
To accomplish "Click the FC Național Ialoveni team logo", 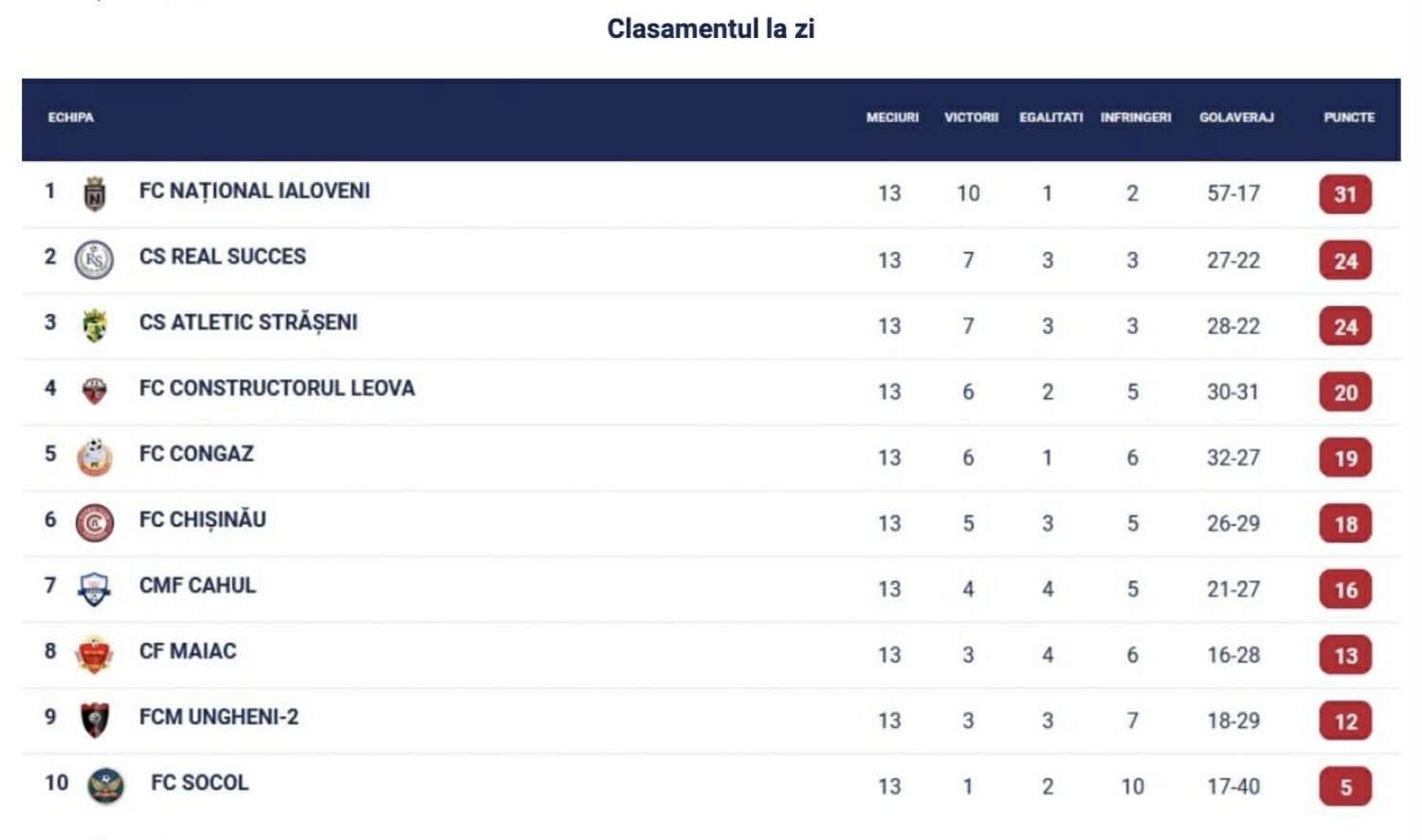I will click(94, 193).
